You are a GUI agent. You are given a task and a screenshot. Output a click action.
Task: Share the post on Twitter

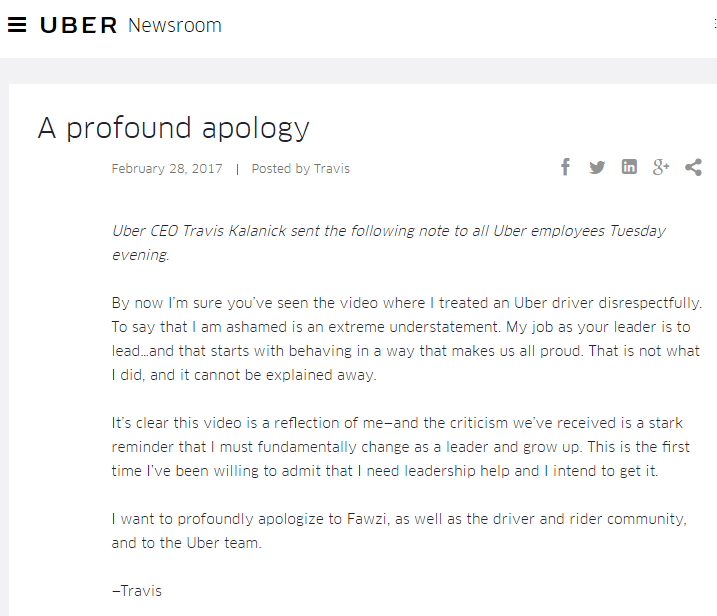[597, 167]
